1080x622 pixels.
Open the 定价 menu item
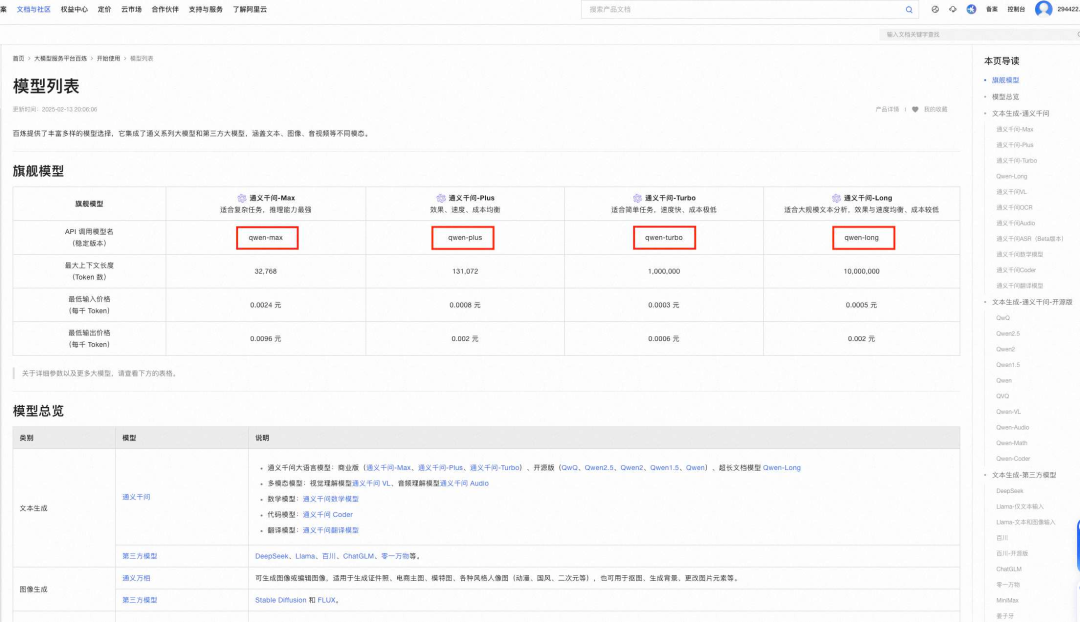(105, 10)
